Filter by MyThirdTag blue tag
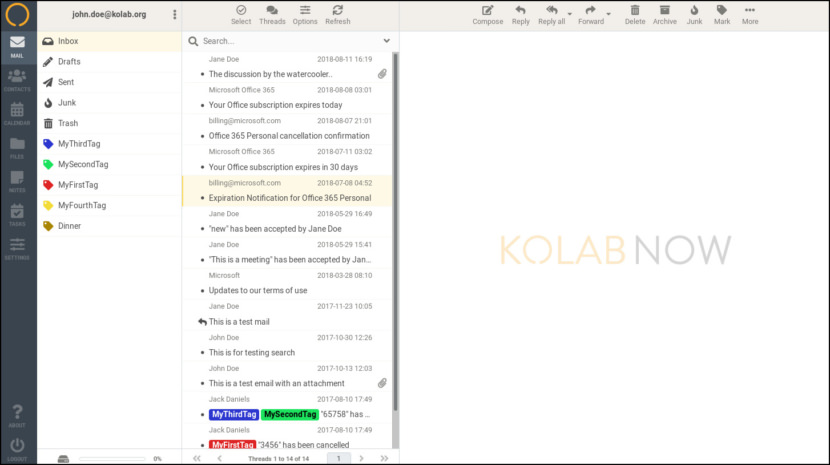This screenshot has height=465, width=830. (110, 144)
